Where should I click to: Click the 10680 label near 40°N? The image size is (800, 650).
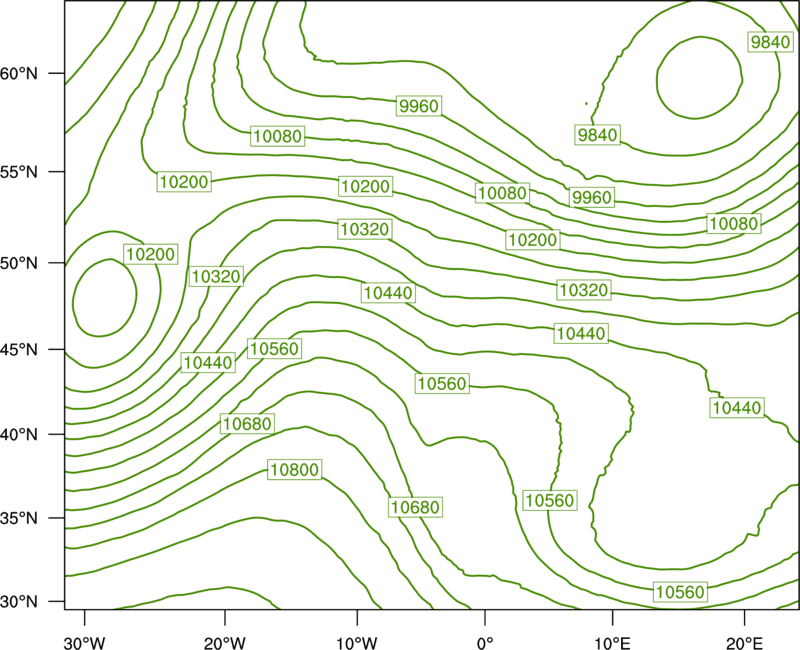(x=247, y=423)
